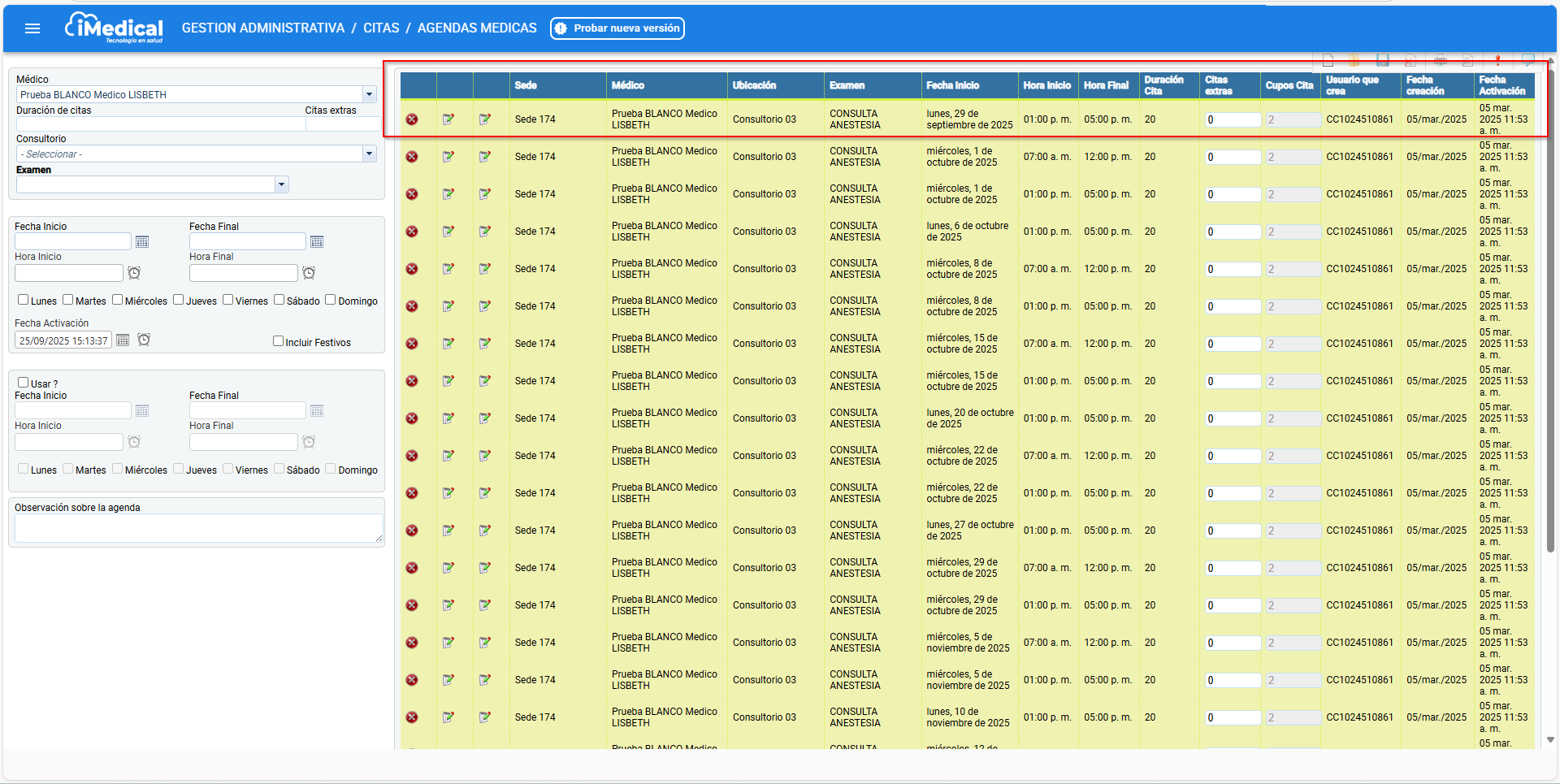This screenshot has width=1560, height=784.
Task: Open clock picker beside first Hora Final
Action: click(x=309, y=273)
